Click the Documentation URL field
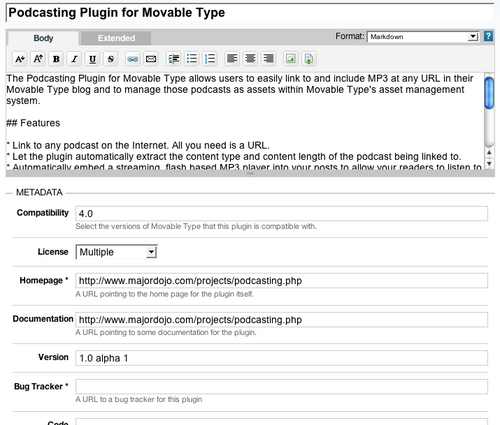 [282, 320]
